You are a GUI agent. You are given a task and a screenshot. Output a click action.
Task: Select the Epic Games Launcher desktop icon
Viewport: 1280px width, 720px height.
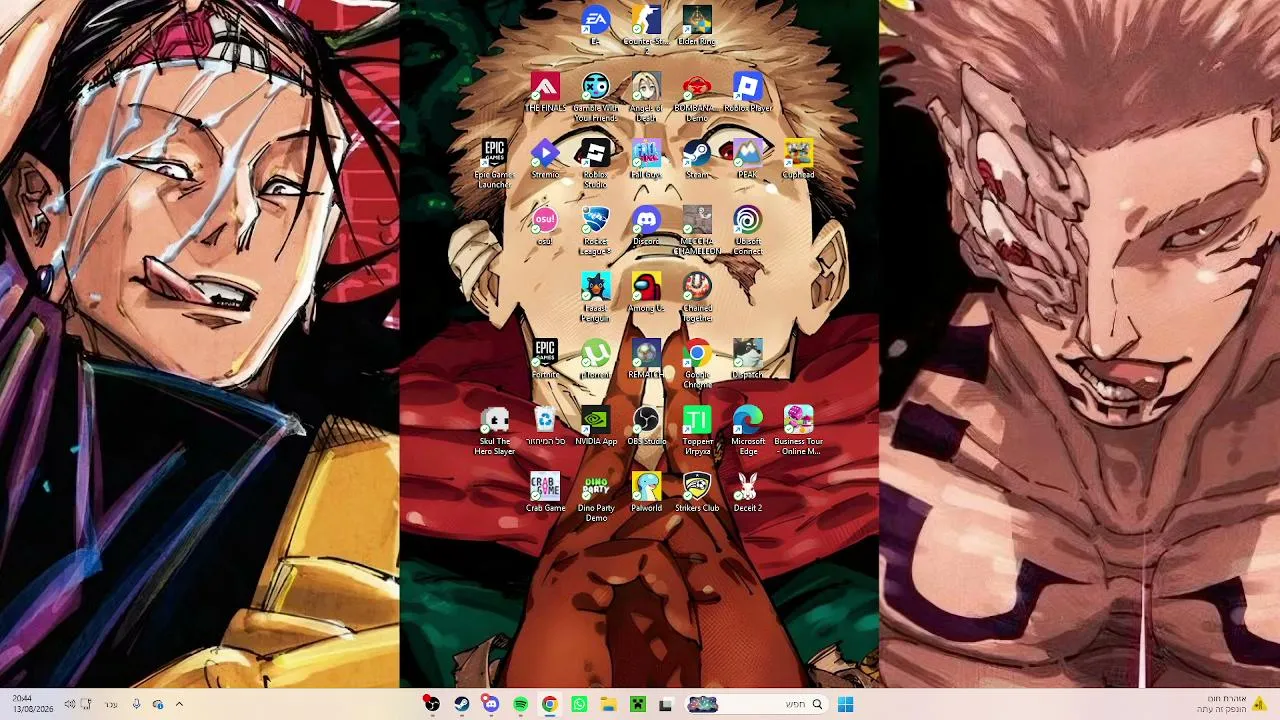494,165
